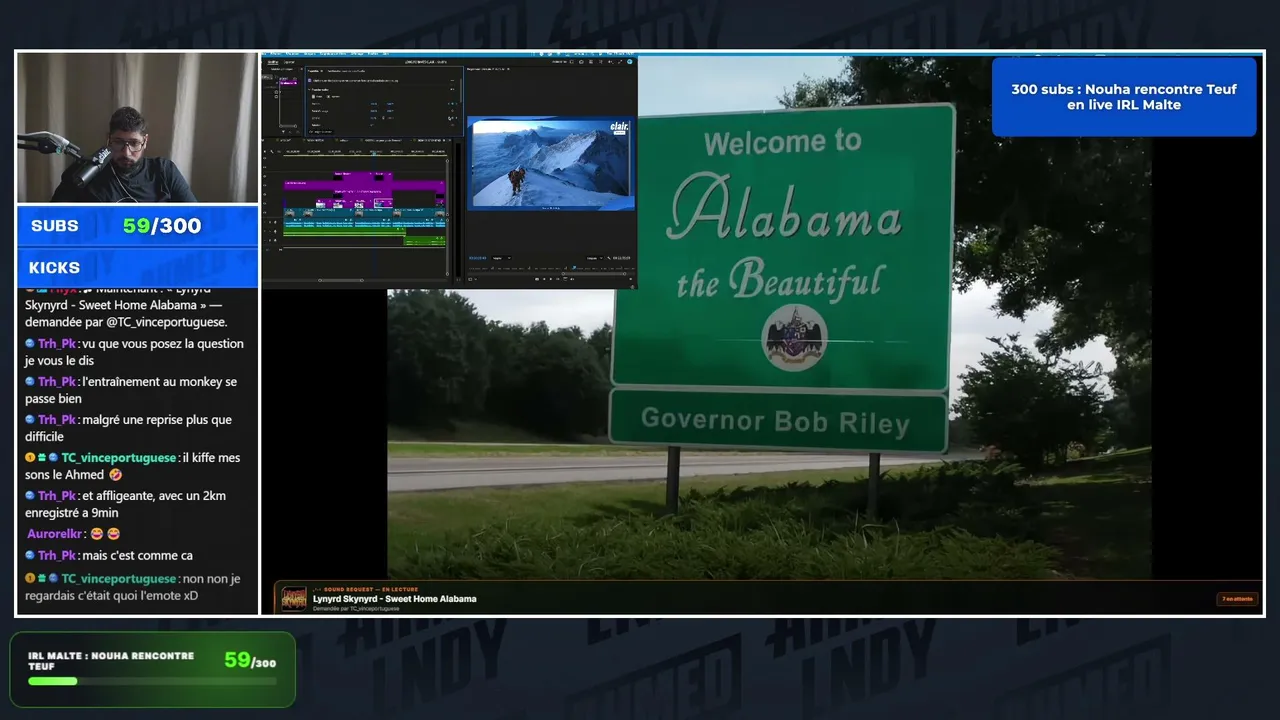Screen dimensions: 1280x720
Task: Open Trh_Pk's name beside 'vu que vous posez'
Action: (58, 344)
